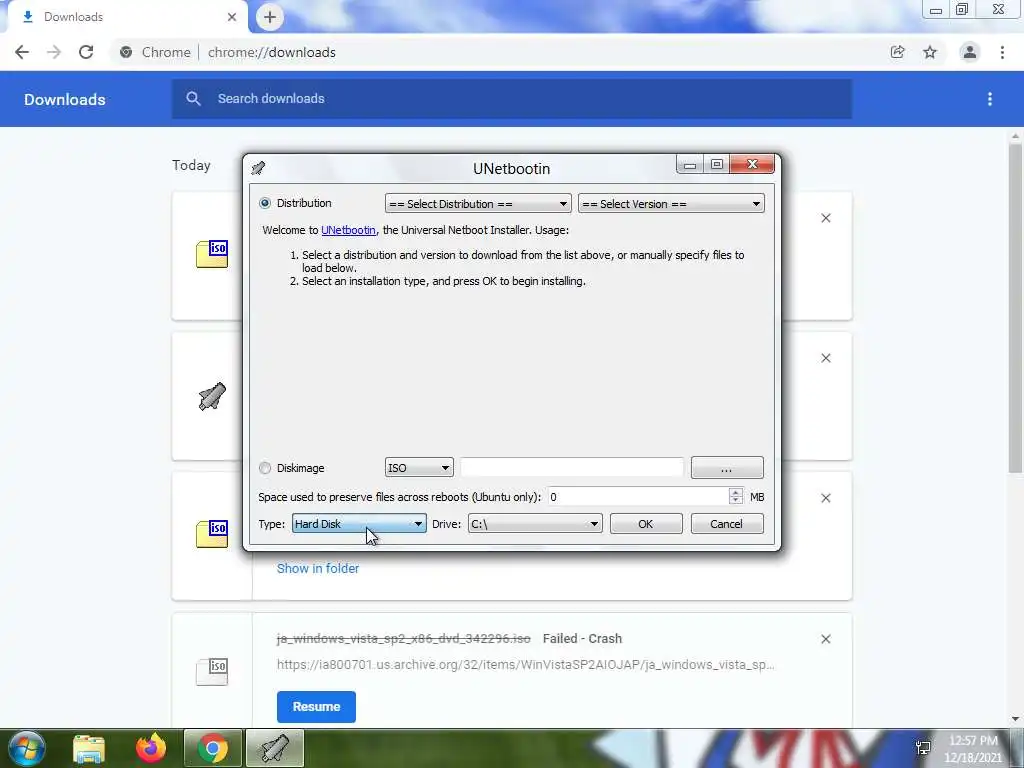Decrease persistence space with down arrow
This screenshot has height=768, width=1024.
click(736, 502)
